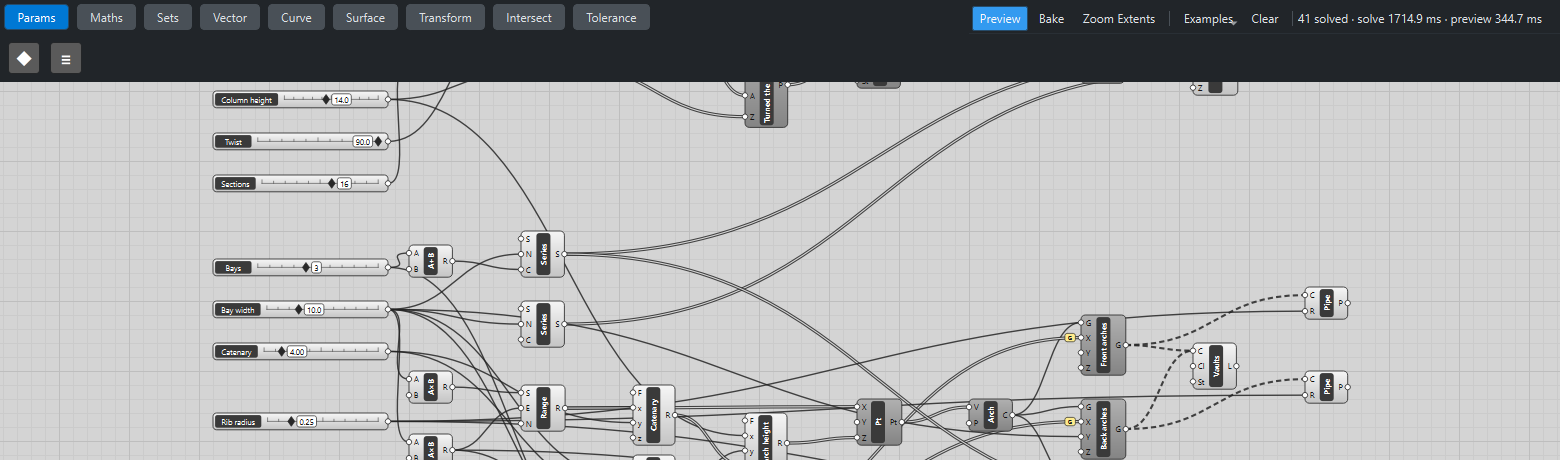Click Zoom Extents
Screen dimensions: 1560x460
click(x=1119, y=19)
